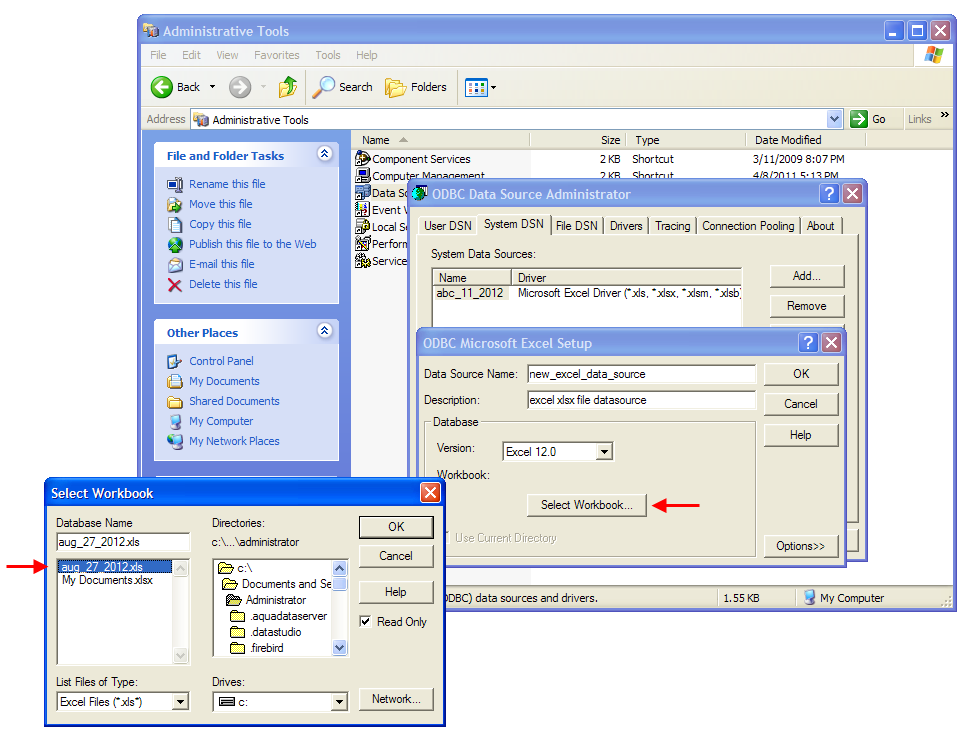978x735 pixels.
Task: Open the Views dropdown arrow
Action: (x=493, y=88)
